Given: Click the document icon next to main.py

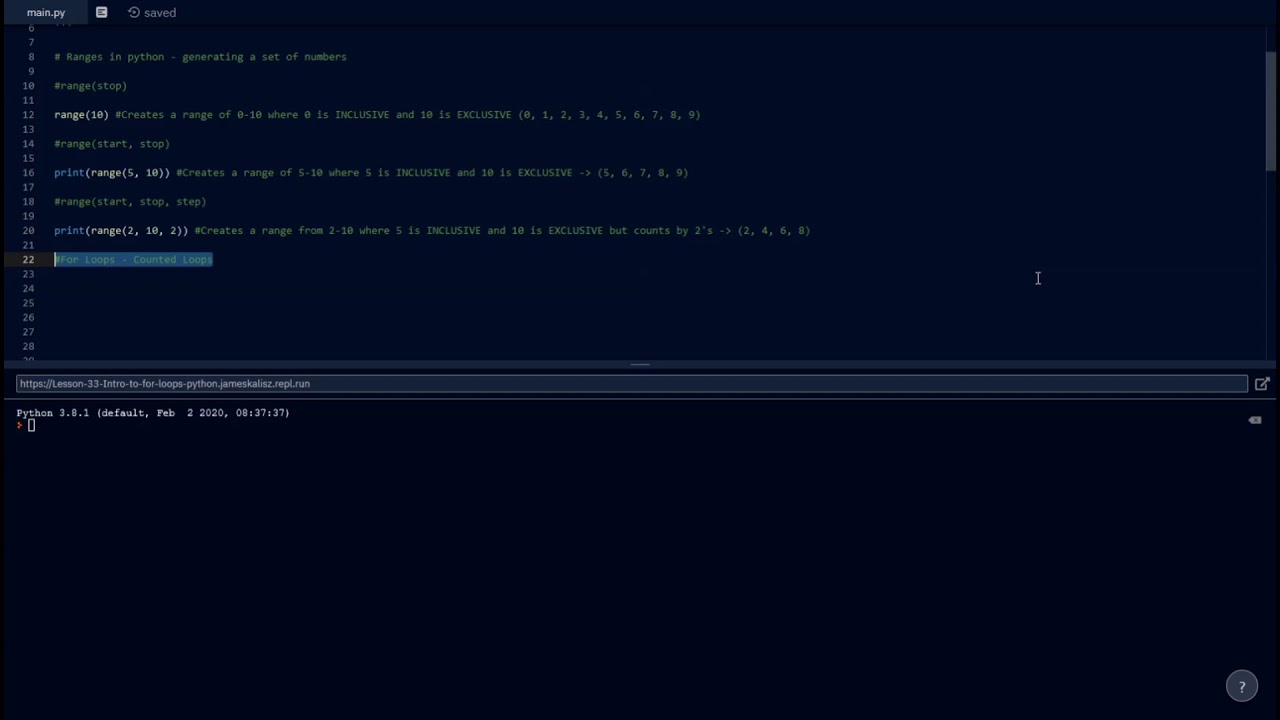Looking at the screenshot, I should click(x=101, y=12).
